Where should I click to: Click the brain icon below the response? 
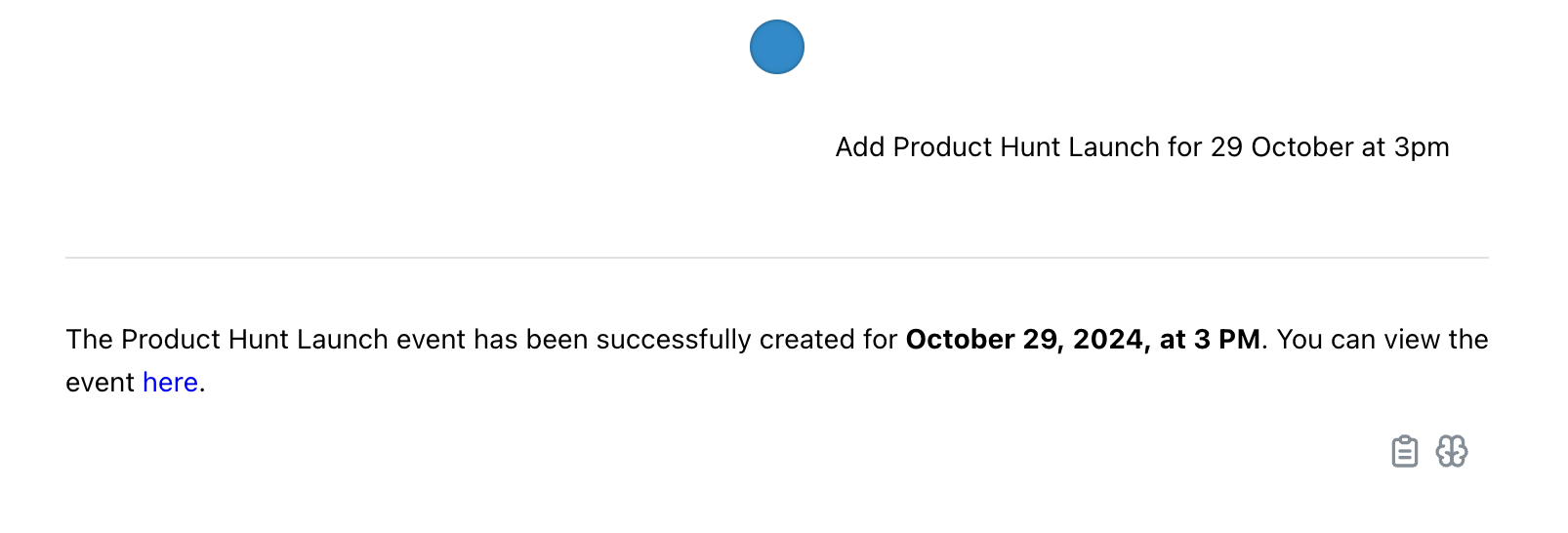click(1452, 451)
